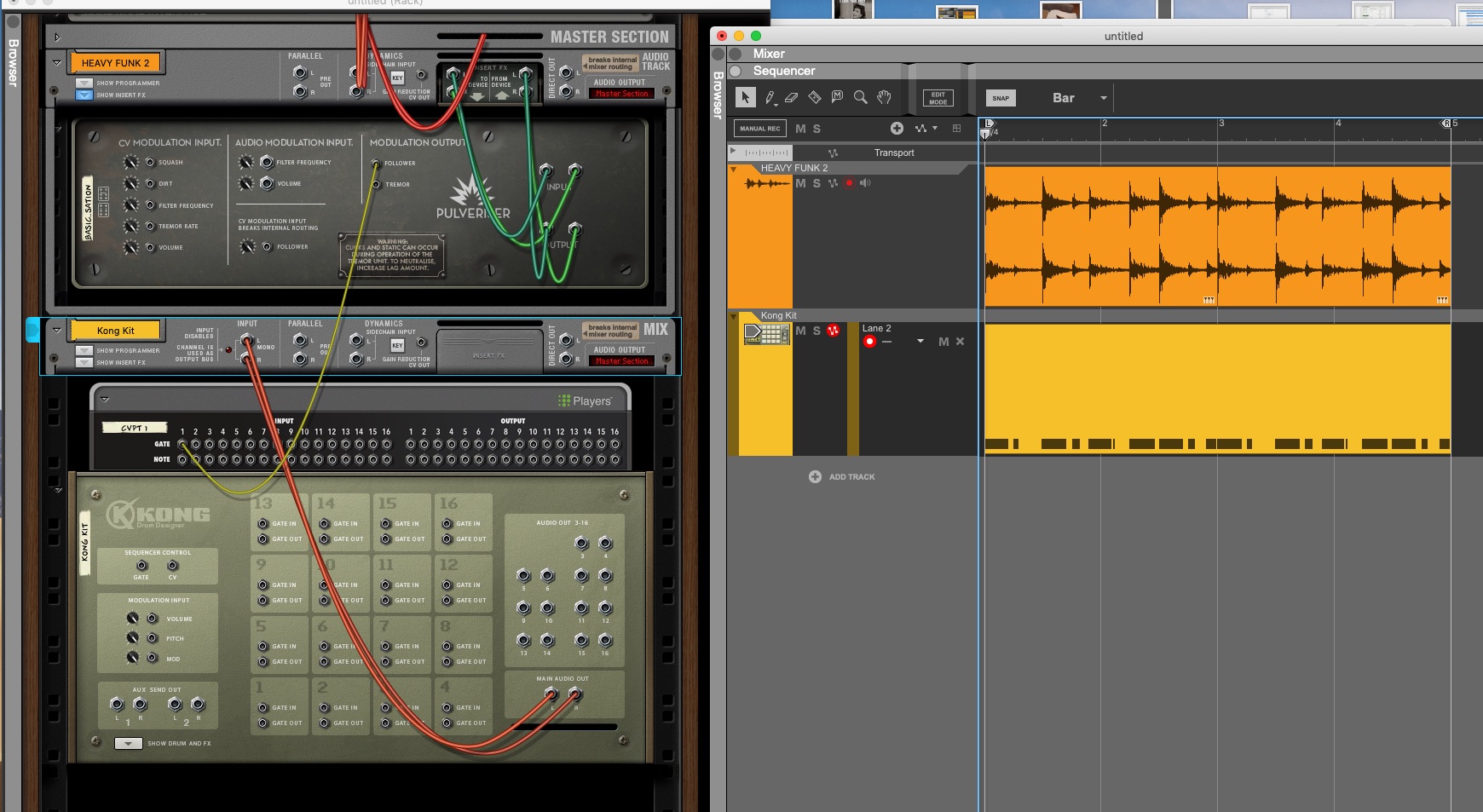This screenshot has width=1483, height=812.
Task: Select the HEAVY FUNK 2 orange audio clip
Action: click(x=1217, y=236)
